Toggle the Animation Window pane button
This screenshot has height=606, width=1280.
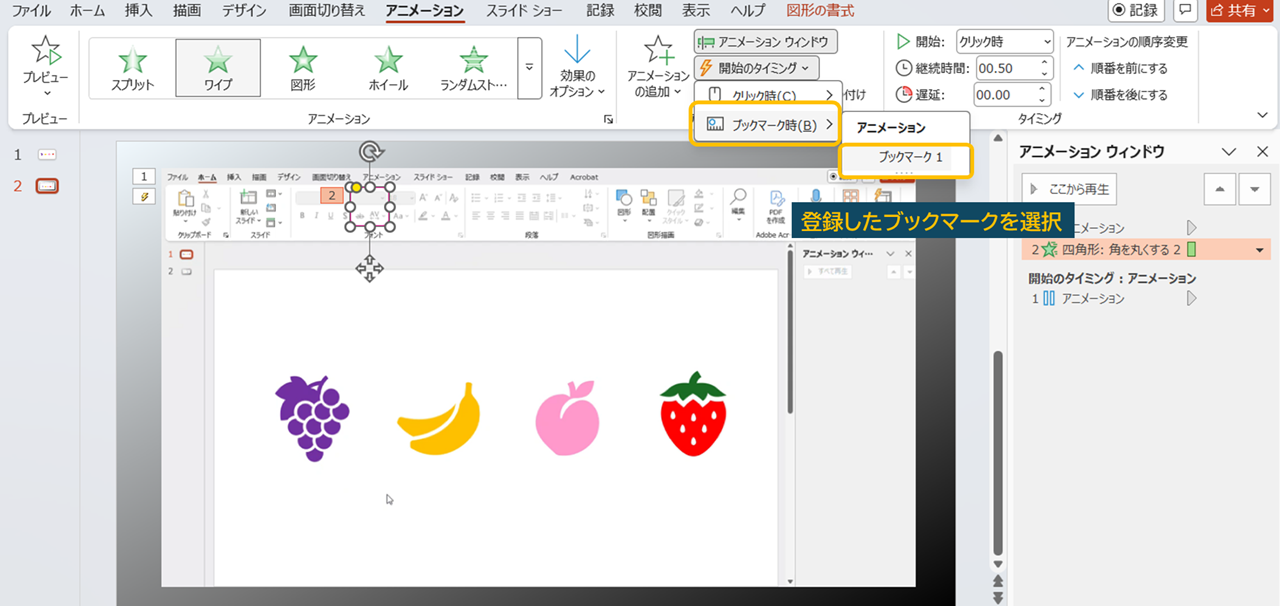(x=765, y=42)
